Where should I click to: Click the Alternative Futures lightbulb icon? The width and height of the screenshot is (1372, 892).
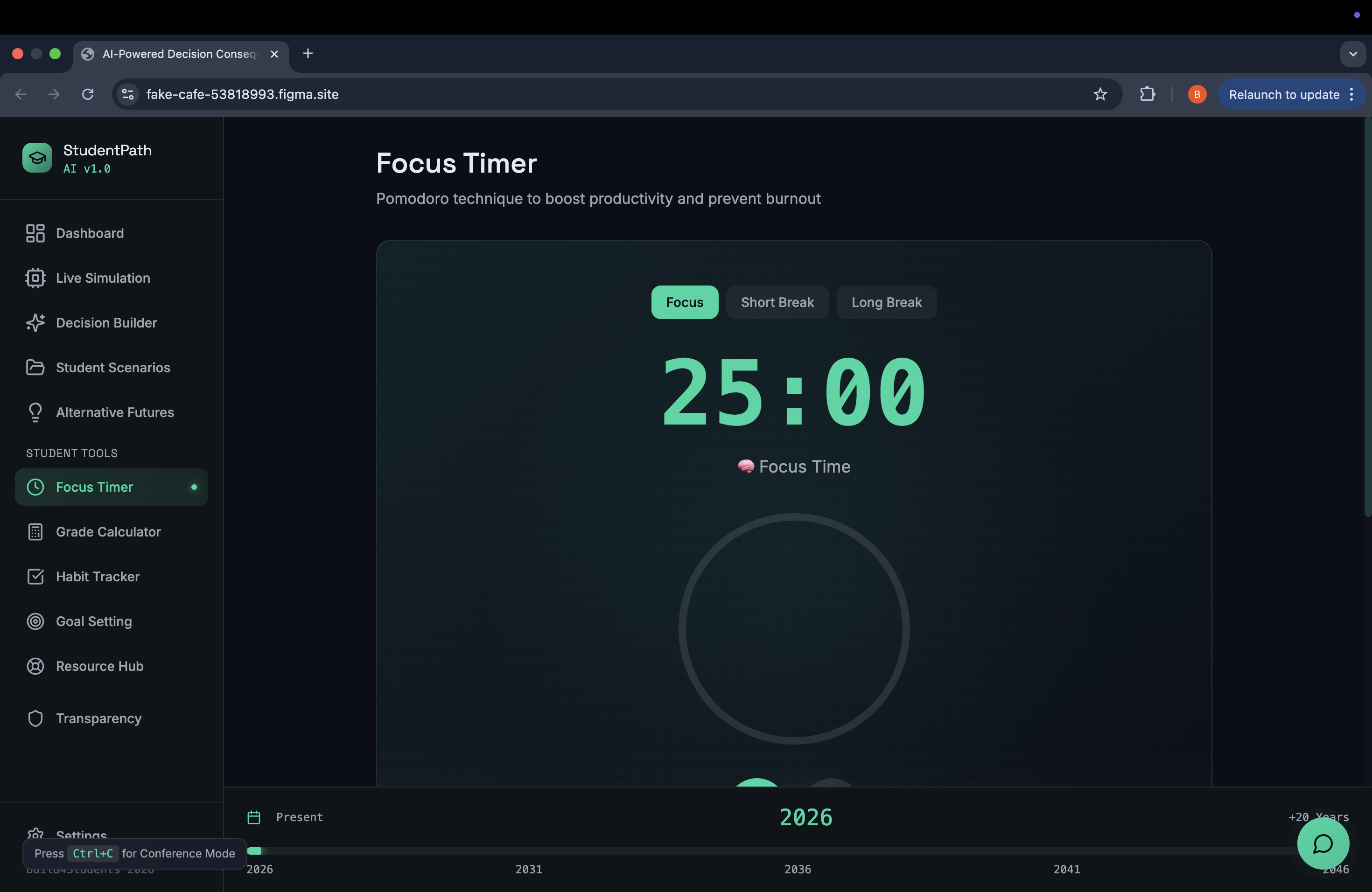pos(35,412)
